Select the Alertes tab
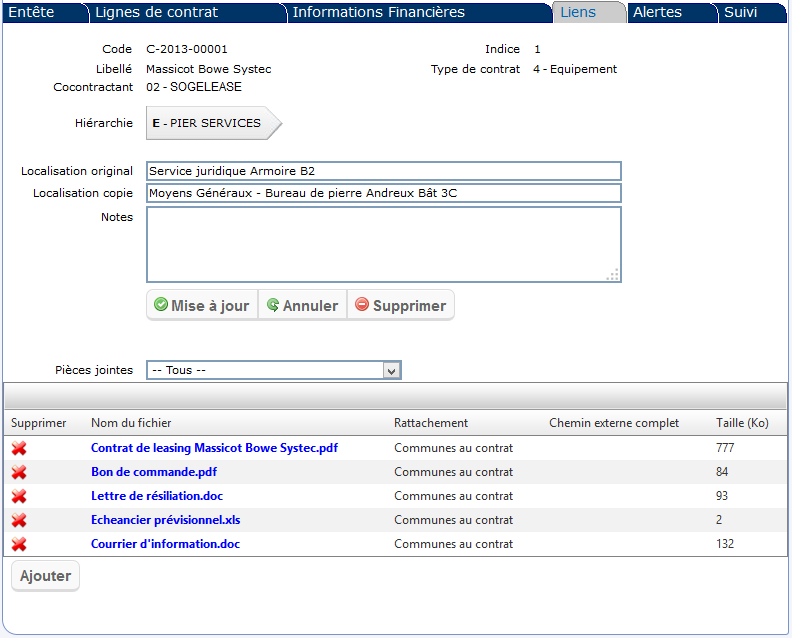The width and height of the screenshot is (792, 638). [657, 13]
